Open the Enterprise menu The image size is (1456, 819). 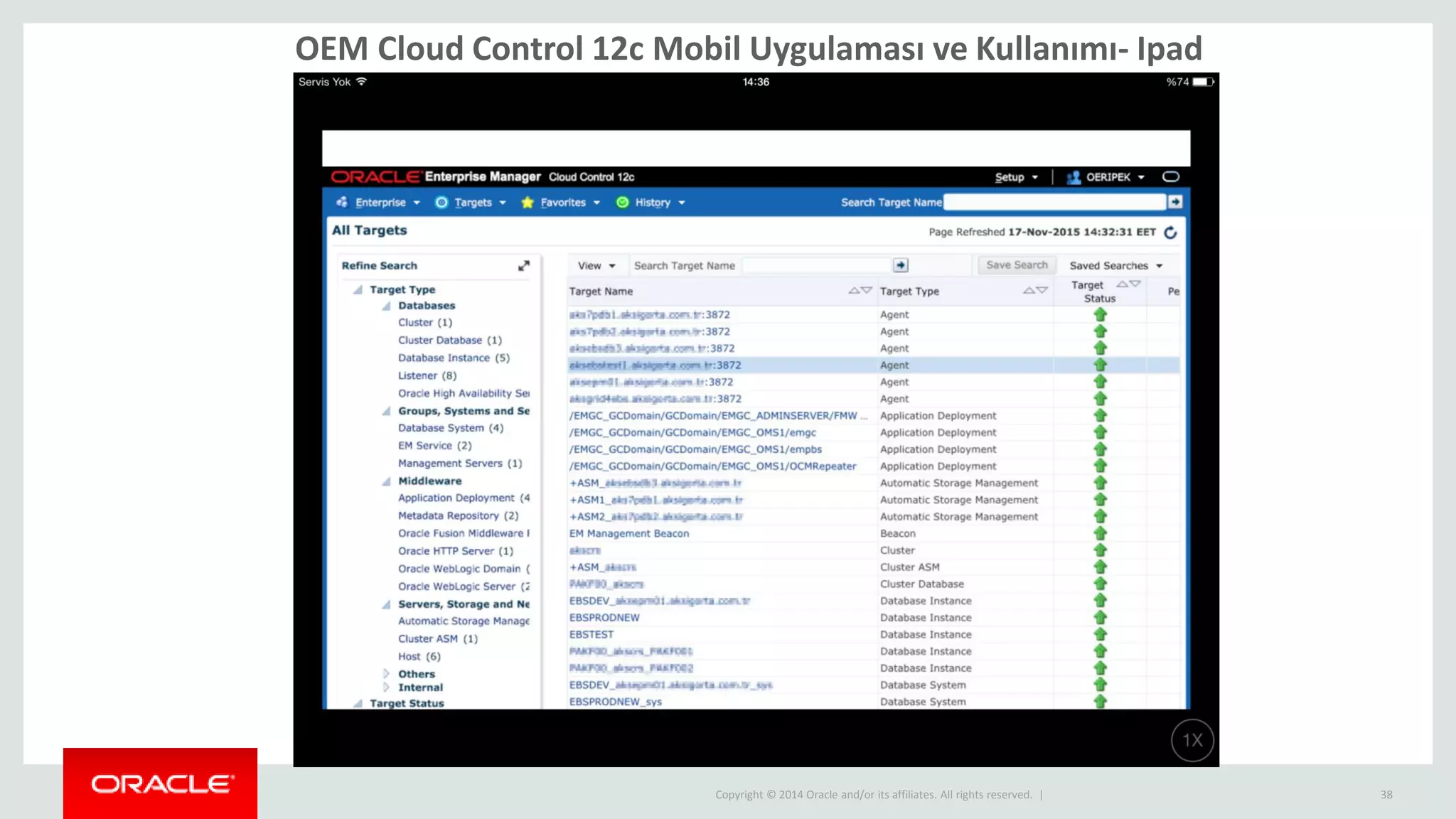[387, 203]
